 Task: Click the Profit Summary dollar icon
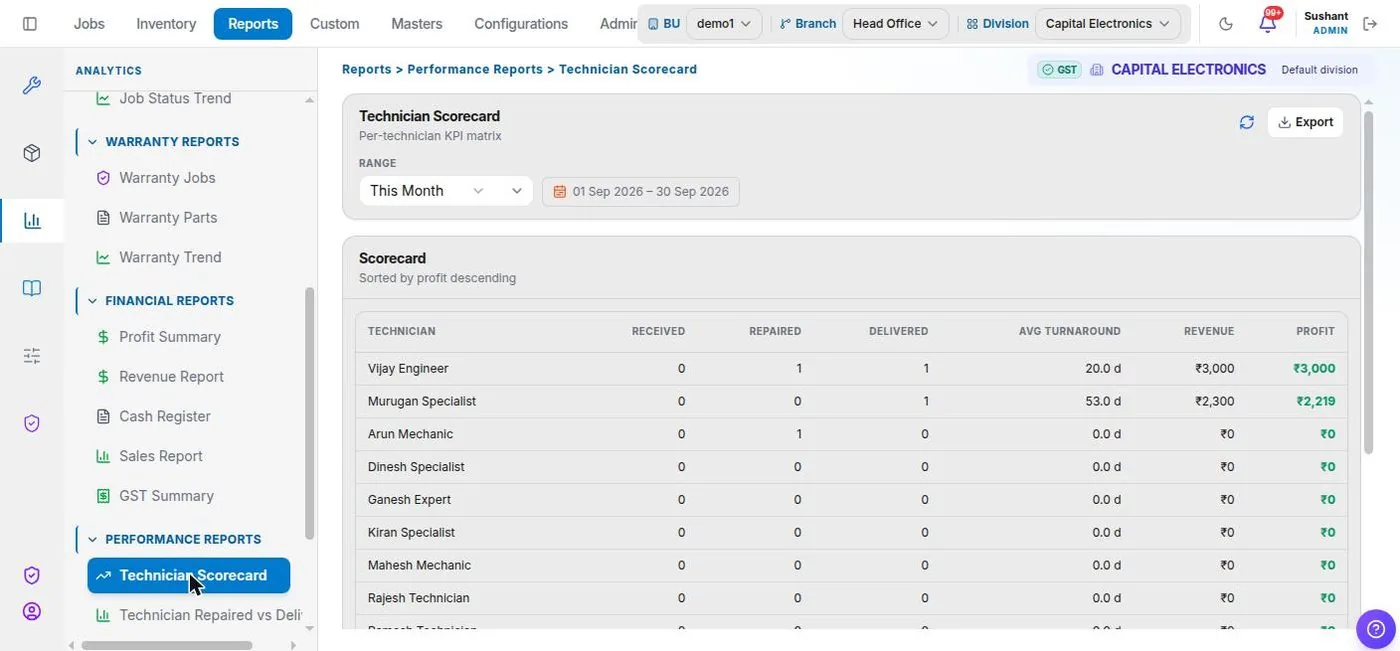pos(103,337)
